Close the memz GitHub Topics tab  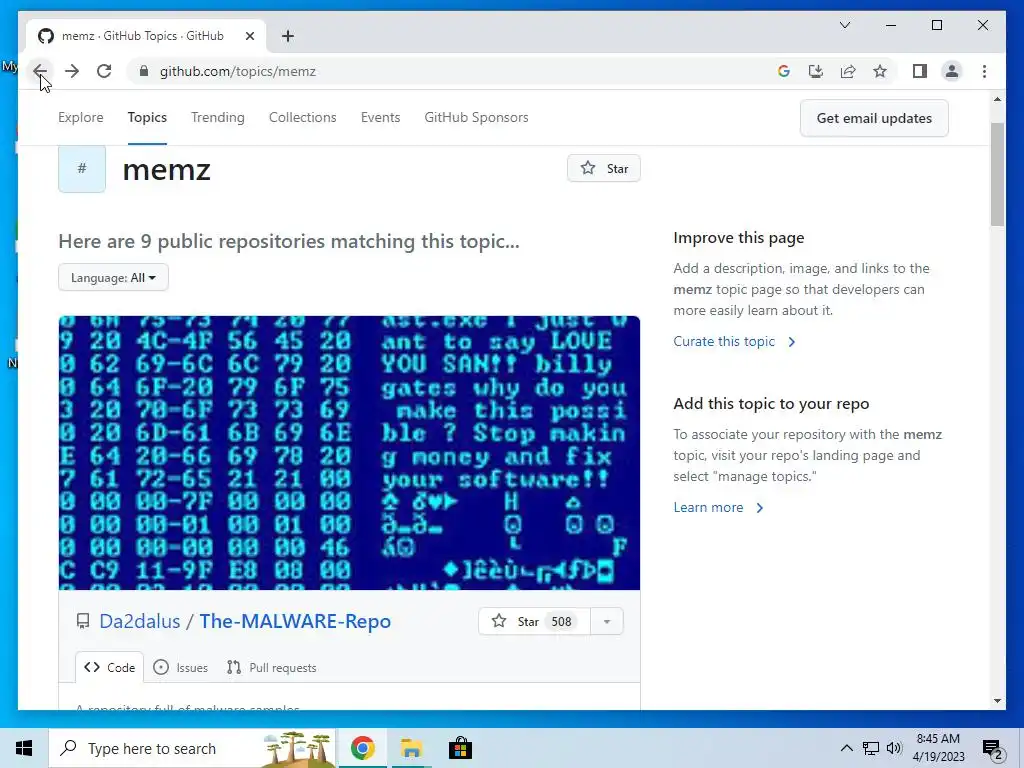249,36
